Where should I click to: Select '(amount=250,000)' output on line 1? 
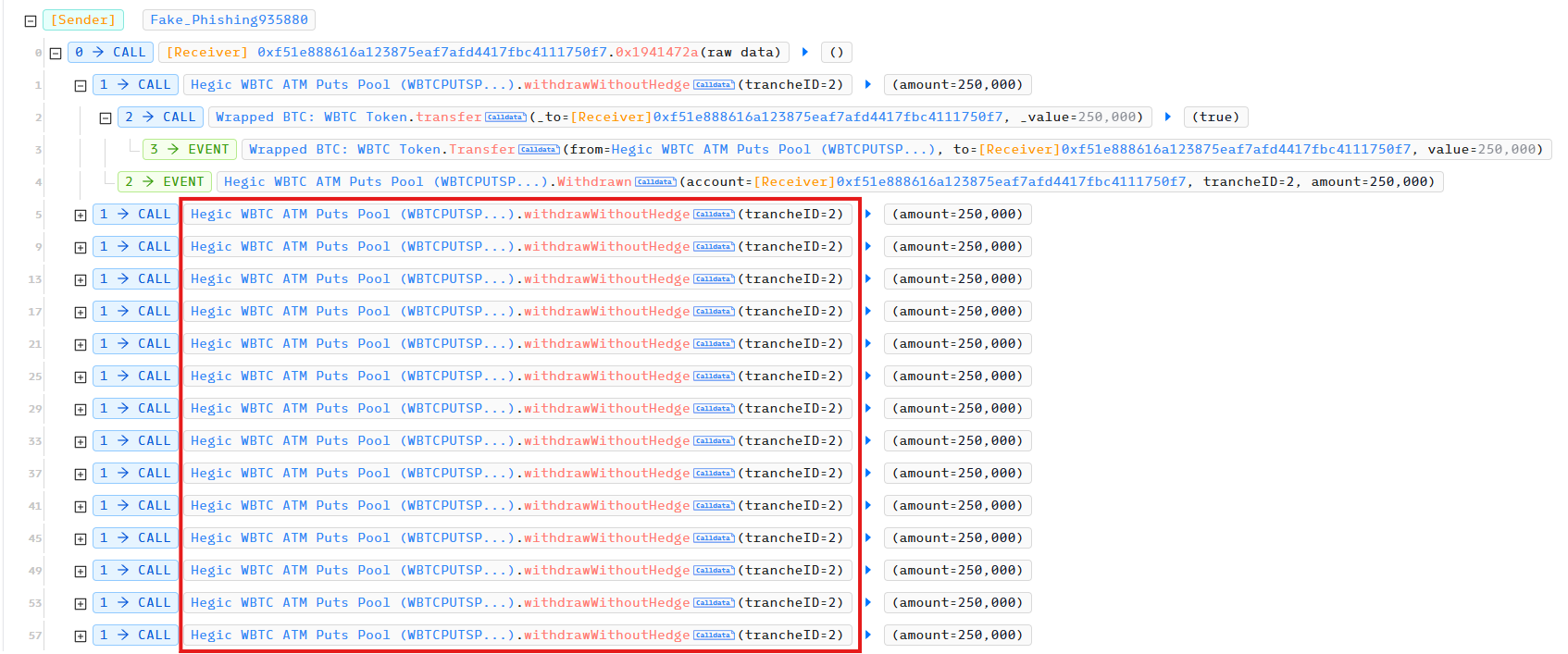(x=957, y=85)
